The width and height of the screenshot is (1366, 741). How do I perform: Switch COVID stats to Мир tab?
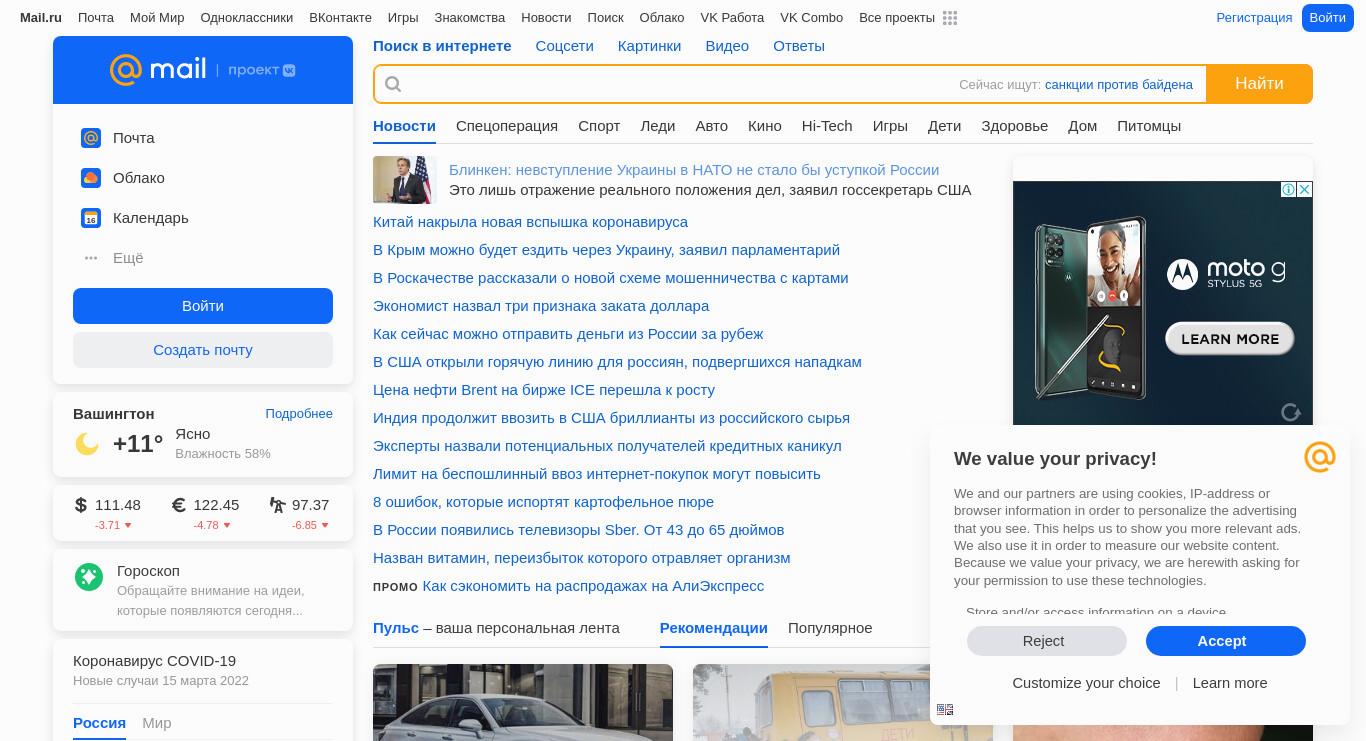point(157,723)
